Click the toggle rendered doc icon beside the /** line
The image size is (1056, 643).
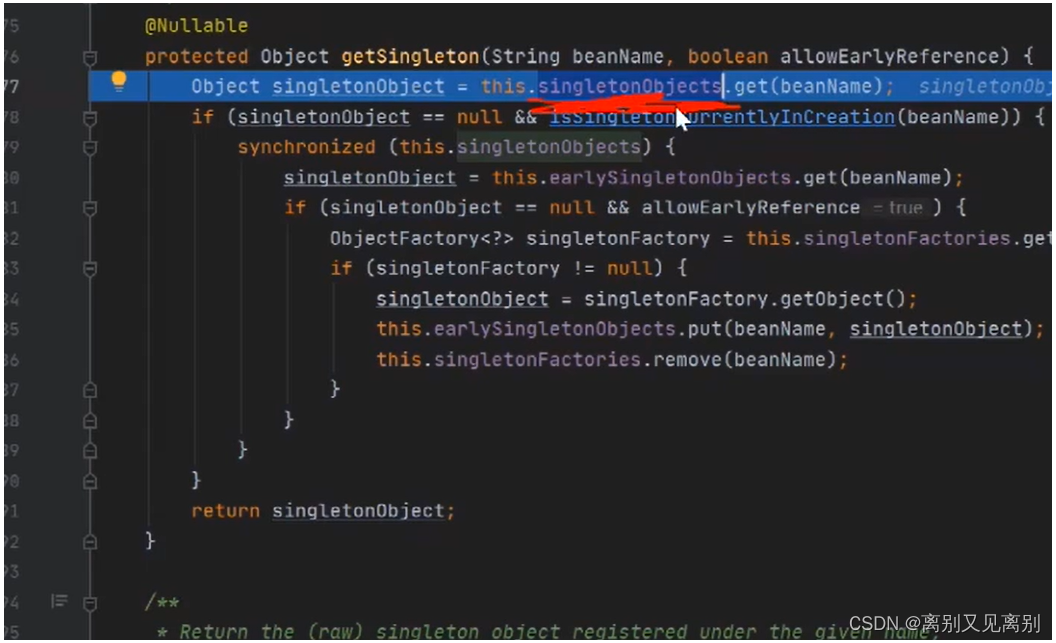click(59, 601)
